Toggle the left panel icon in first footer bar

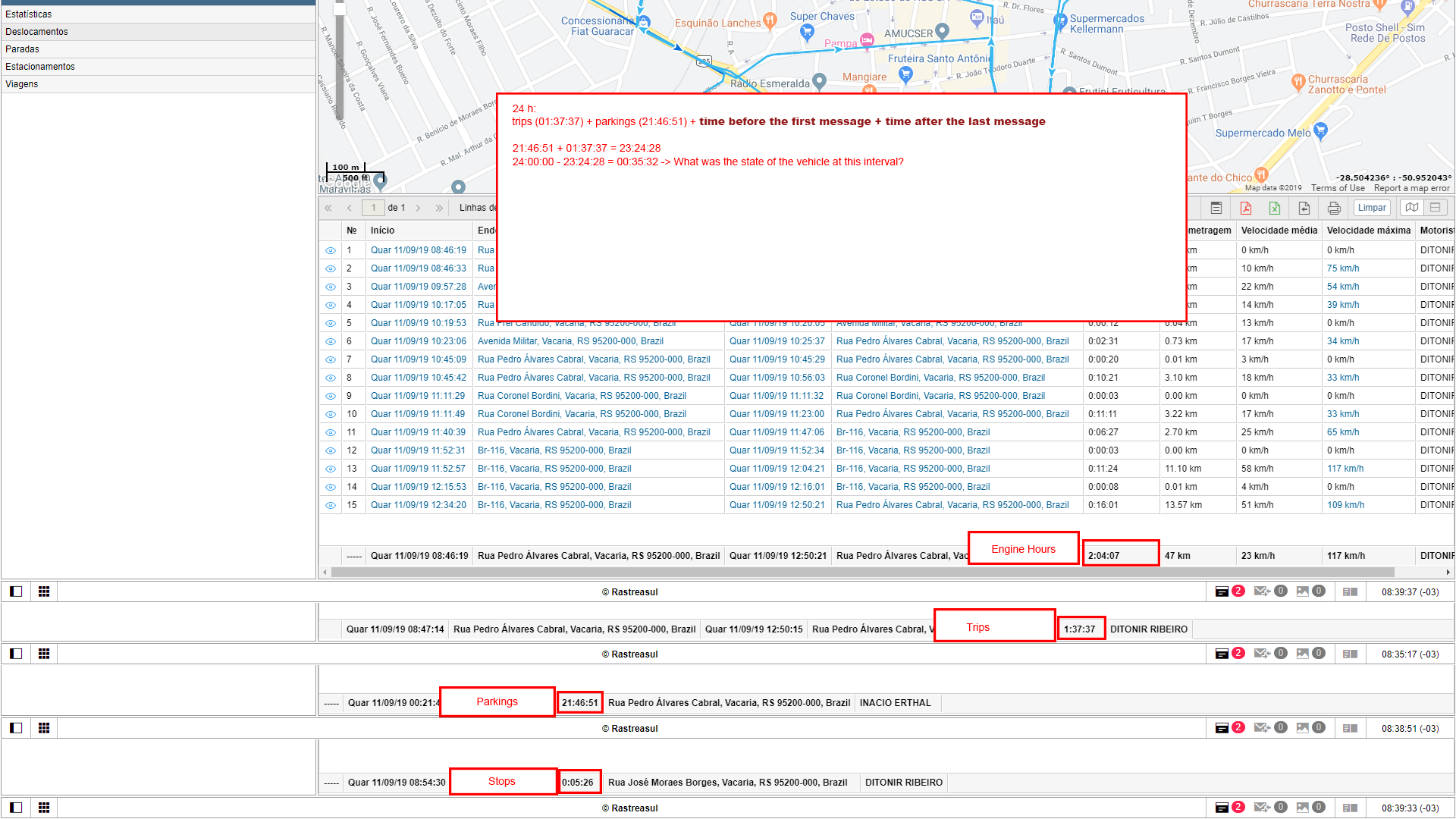tap(16, 591)
